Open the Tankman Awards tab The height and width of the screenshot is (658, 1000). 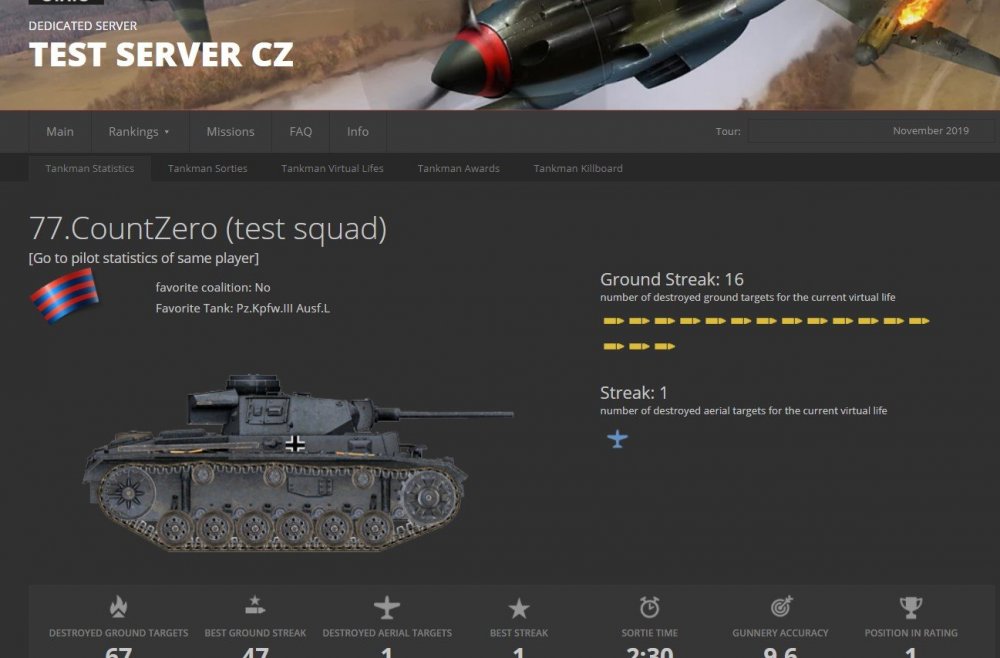(459, 168)
